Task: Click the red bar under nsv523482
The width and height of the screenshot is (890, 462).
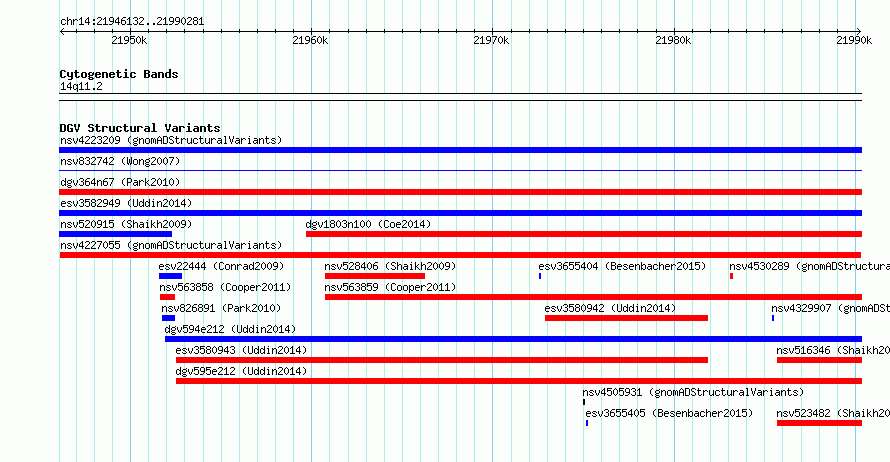Action: tap(820, 423)
